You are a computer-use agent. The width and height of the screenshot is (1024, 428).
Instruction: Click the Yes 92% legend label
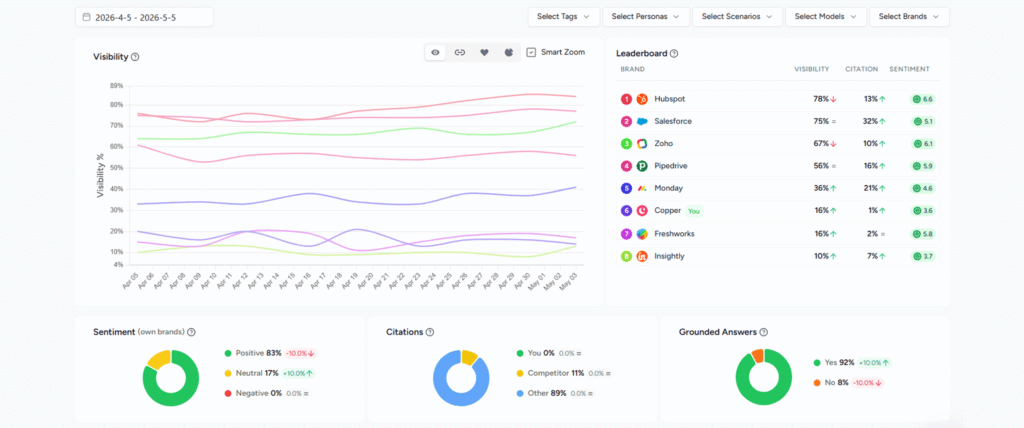tap(840, 363)
